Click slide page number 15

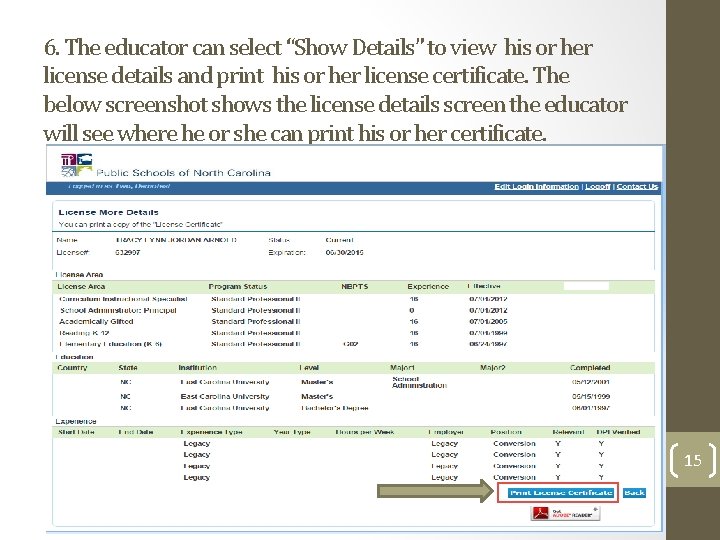(693, 460)
